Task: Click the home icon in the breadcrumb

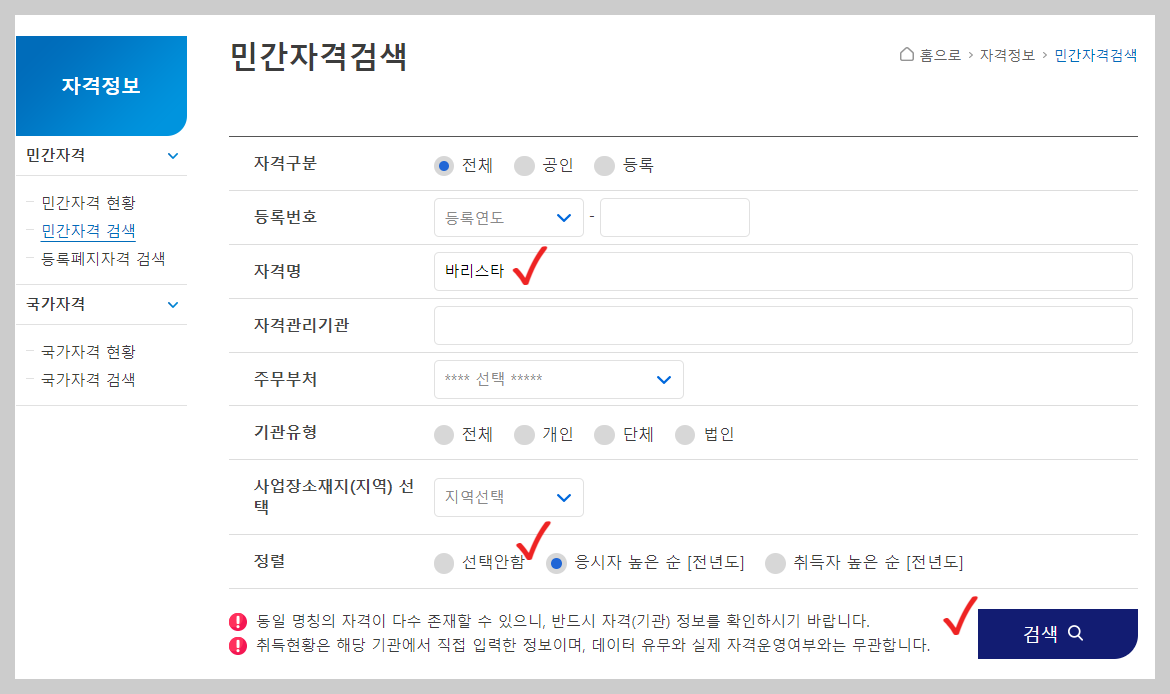Action: [906, 56]
